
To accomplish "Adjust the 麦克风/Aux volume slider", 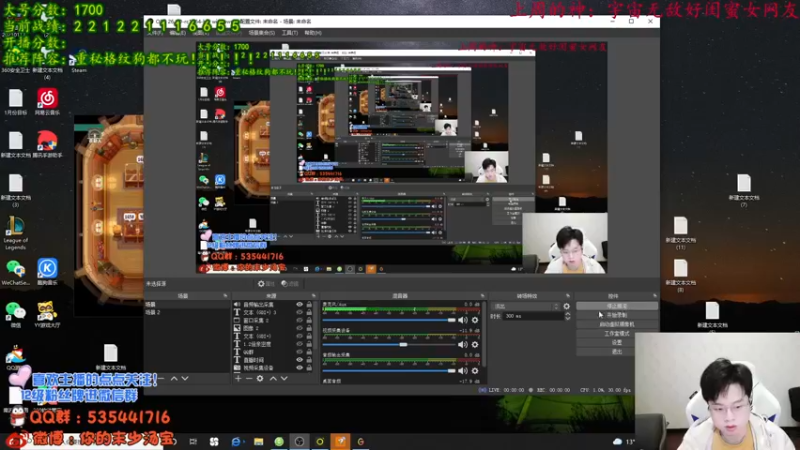I will click(x=389, y=320).
